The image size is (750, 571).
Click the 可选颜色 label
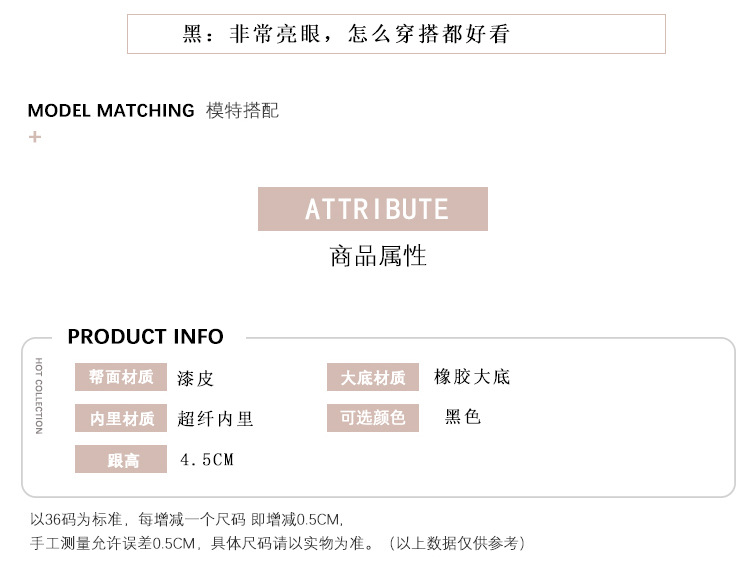tap(373, 418)
